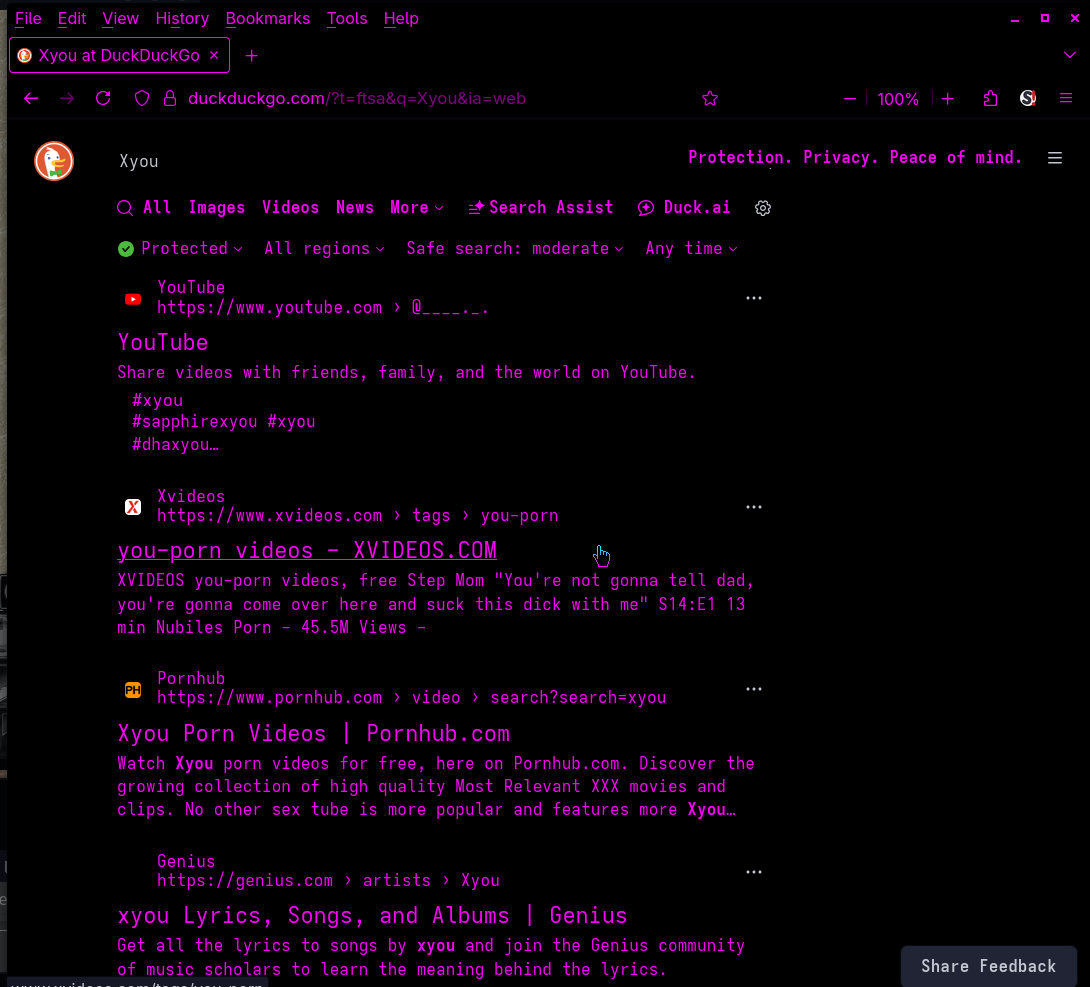Open the Genius lyrics result link
This screenshot has height=987, width=1090.
point(372,916)
